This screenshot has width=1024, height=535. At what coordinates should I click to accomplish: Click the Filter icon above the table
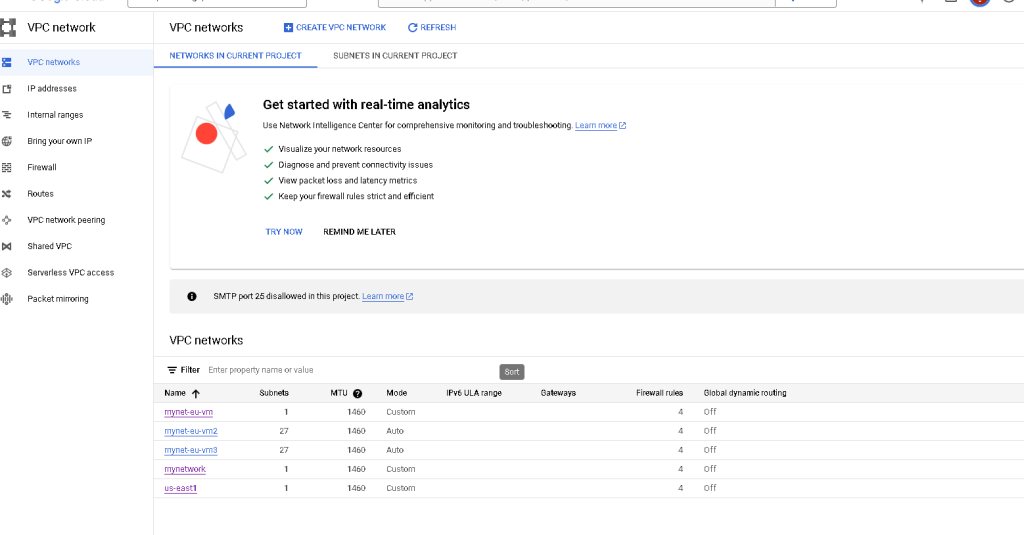[172, 370]
